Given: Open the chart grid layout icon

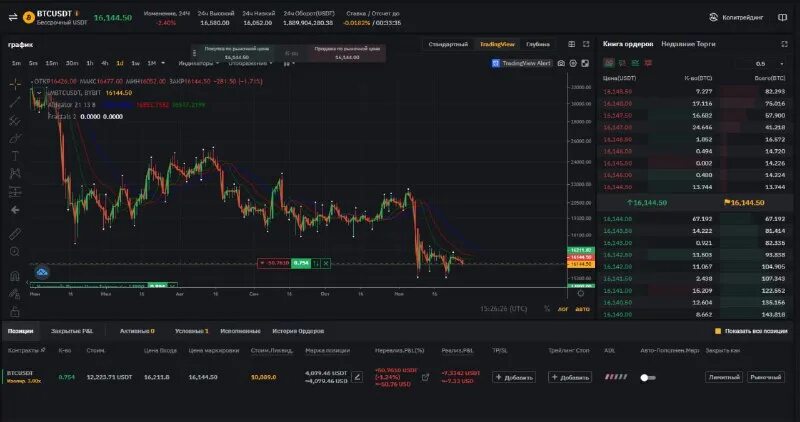Looking at the screenshot, I should (x=571, y=44).
